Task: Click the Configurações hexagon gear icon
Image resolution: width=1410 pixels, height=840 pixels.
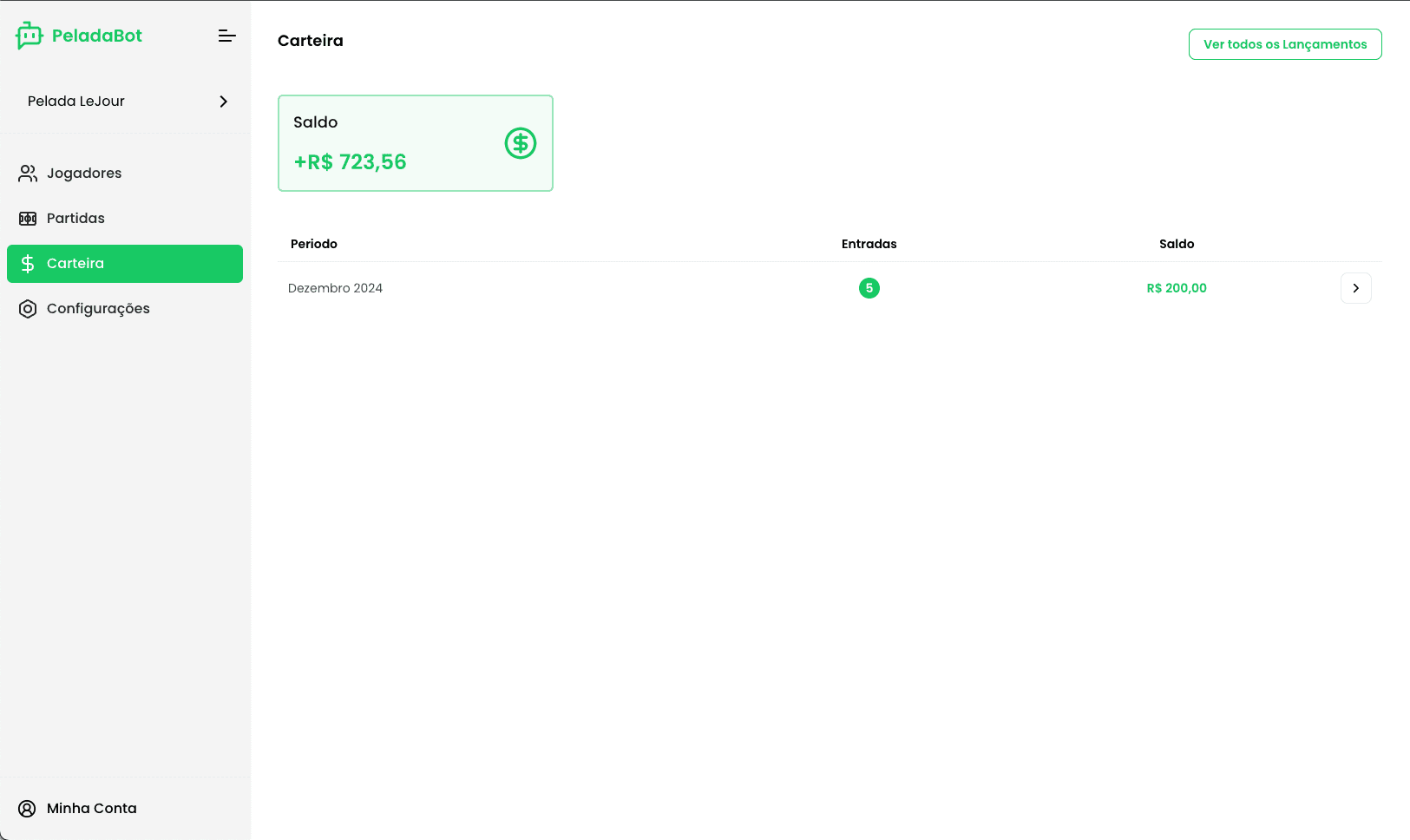Action: (28, 309)
